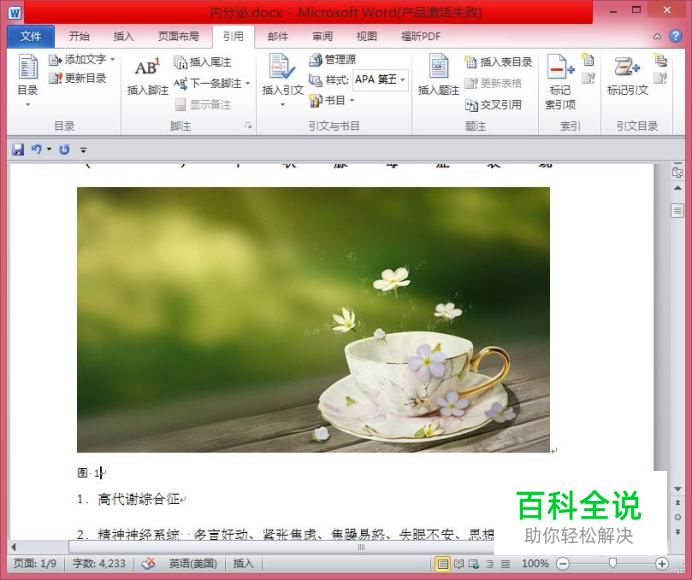Open 管理源 manage sources
The width and height of the screenshot is (692, 580).
click(x=333, y=59)
